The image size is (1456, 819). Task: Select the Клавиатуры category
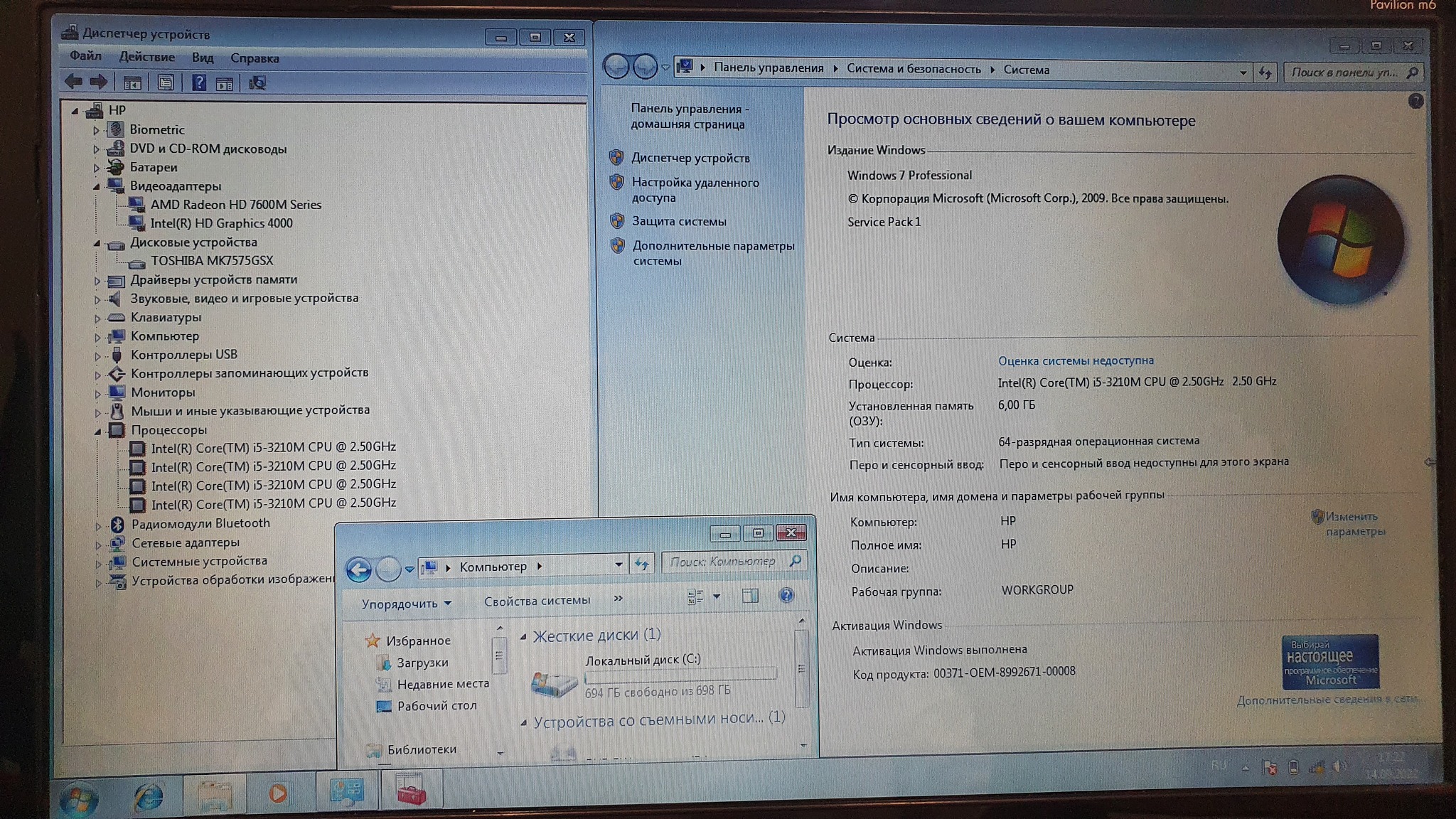[166, 317]
